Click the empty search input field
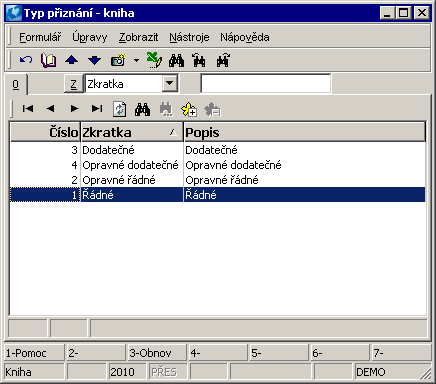Screen dimensions: 436x384 266,83
